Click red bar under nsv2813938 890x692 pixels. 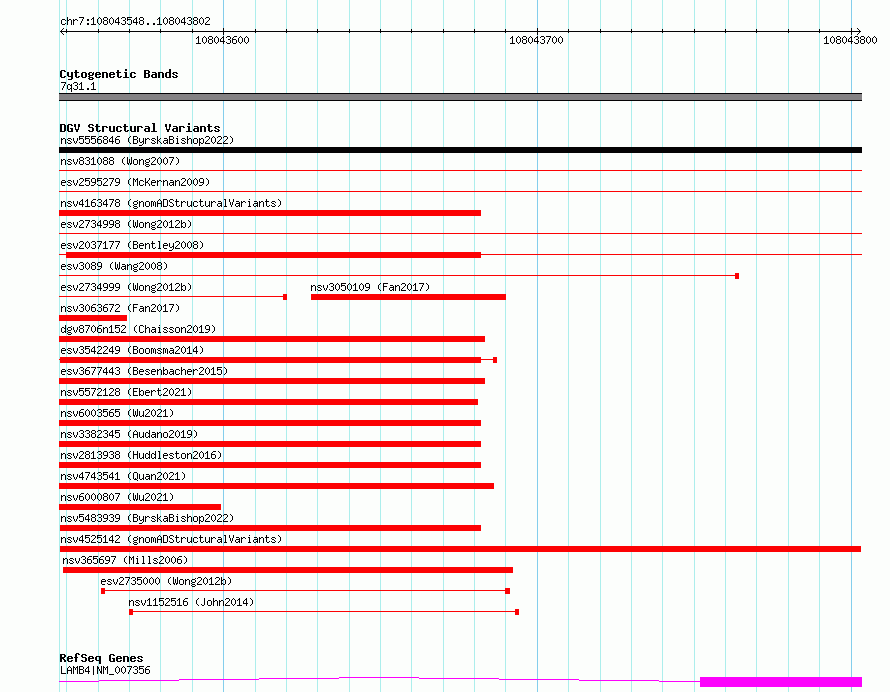pyautogui.click(x=270, y=465)
